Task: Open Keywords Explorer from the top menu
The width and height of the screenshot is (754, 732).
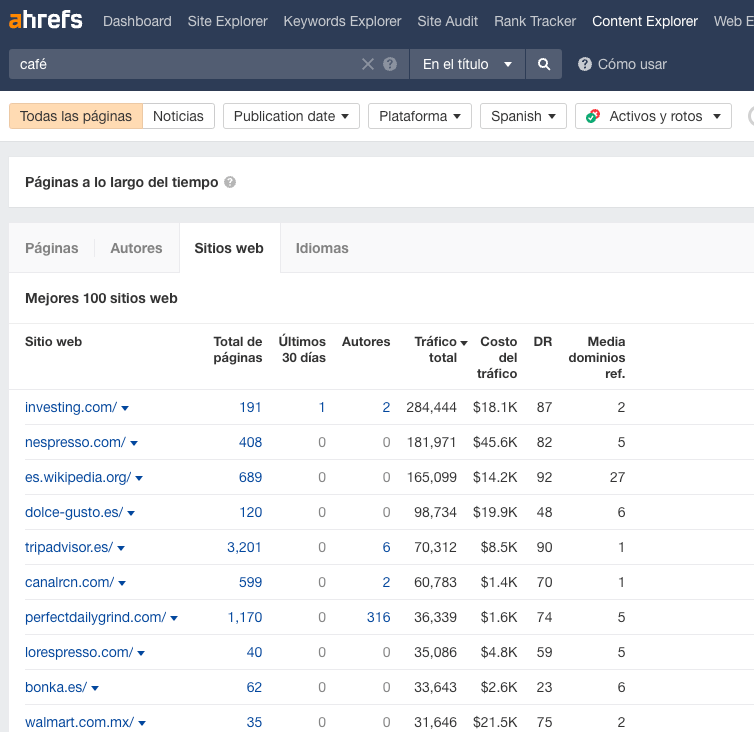Action: coord(342,21)
